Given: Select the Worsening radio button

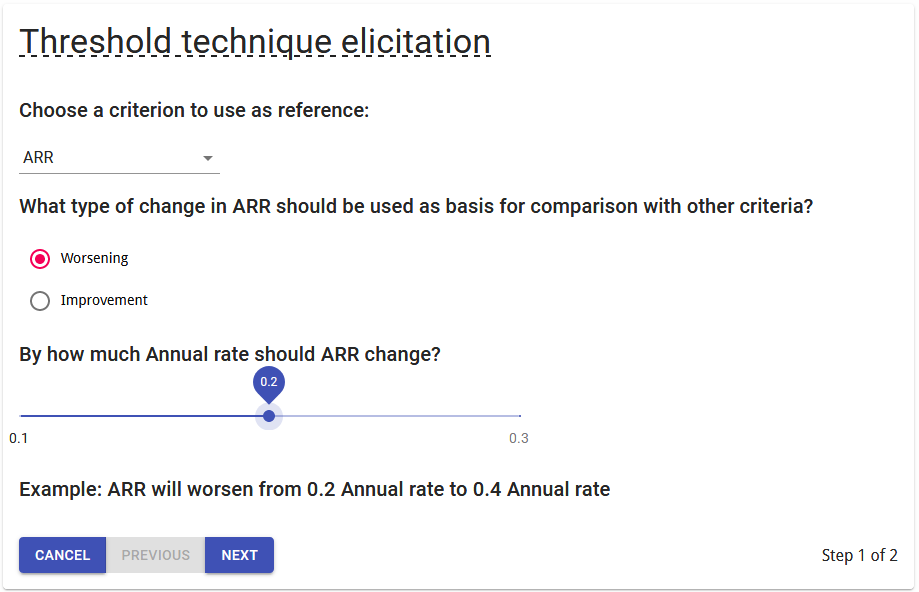Looking at the screenshot, I should pyautogui.click(x=40, y=258).
